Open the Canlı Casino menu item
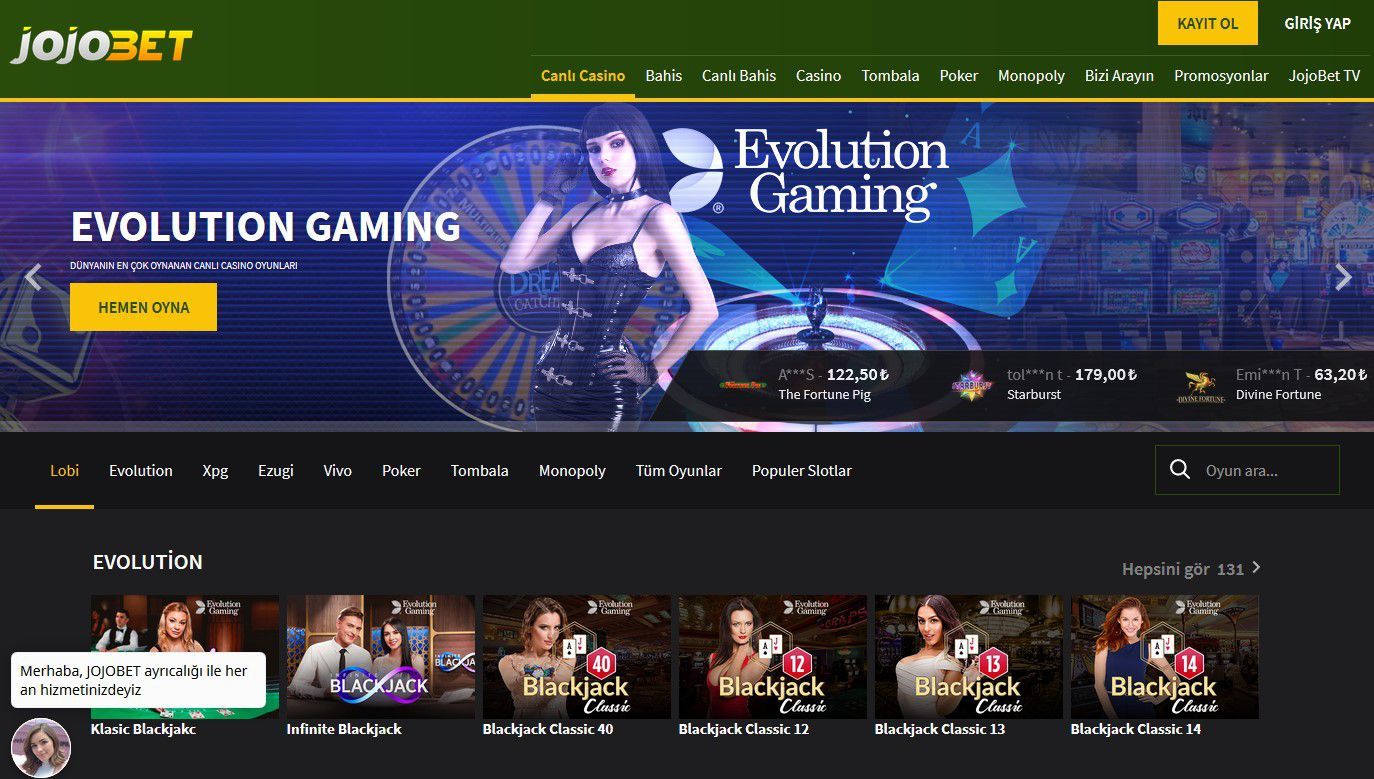1374x779 pixels. point(583,76)
